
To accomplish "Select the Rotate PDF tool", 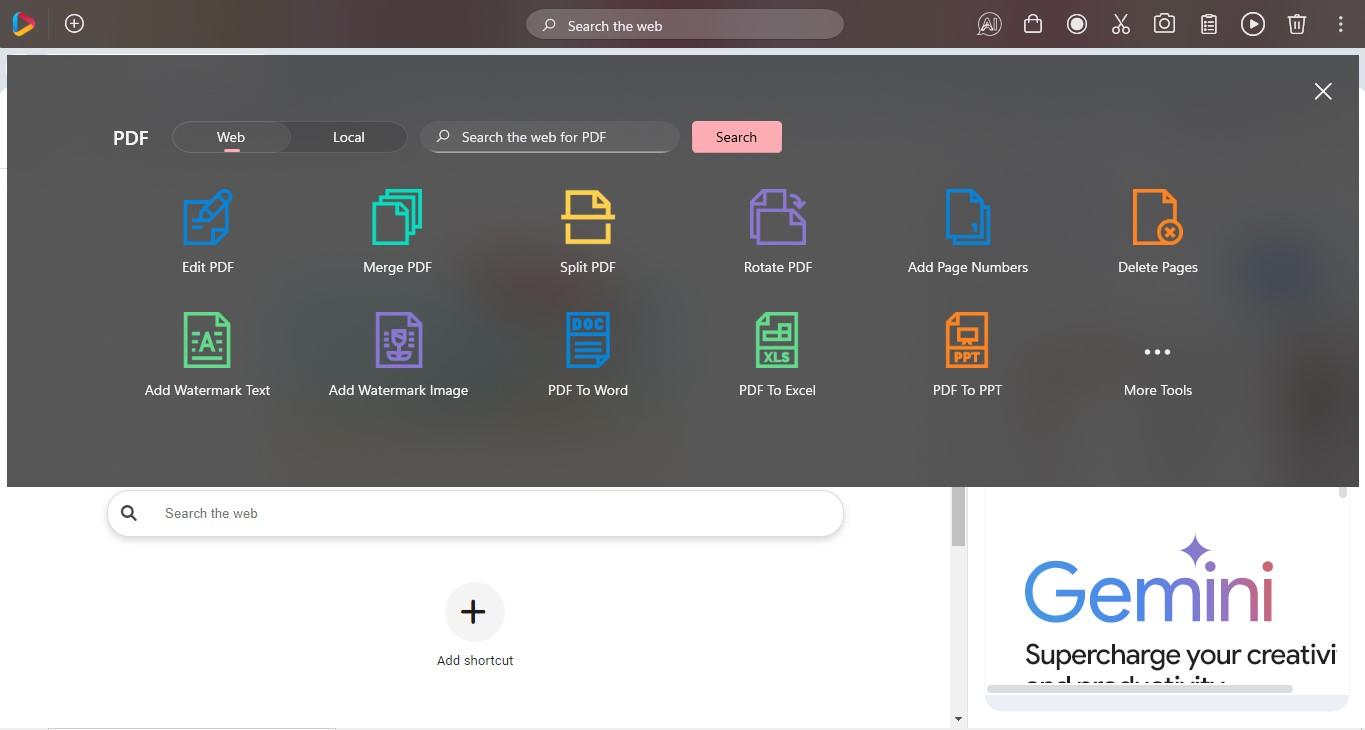I will [x=777, y=230].
